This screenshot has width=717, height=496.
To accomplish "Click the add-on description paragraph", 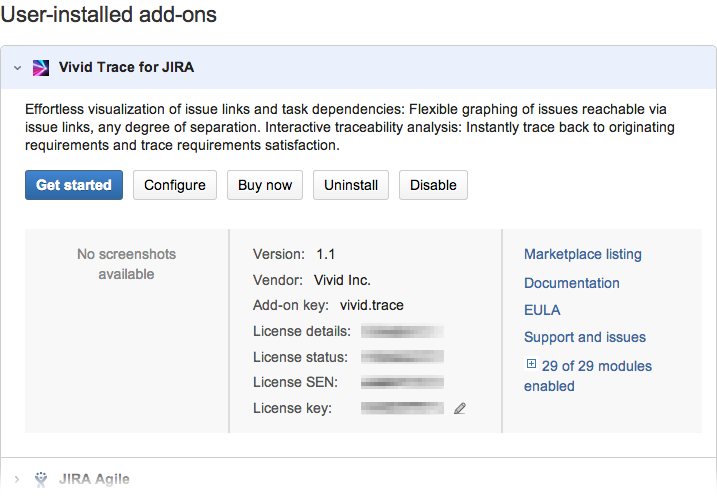I will coord(350,127).
